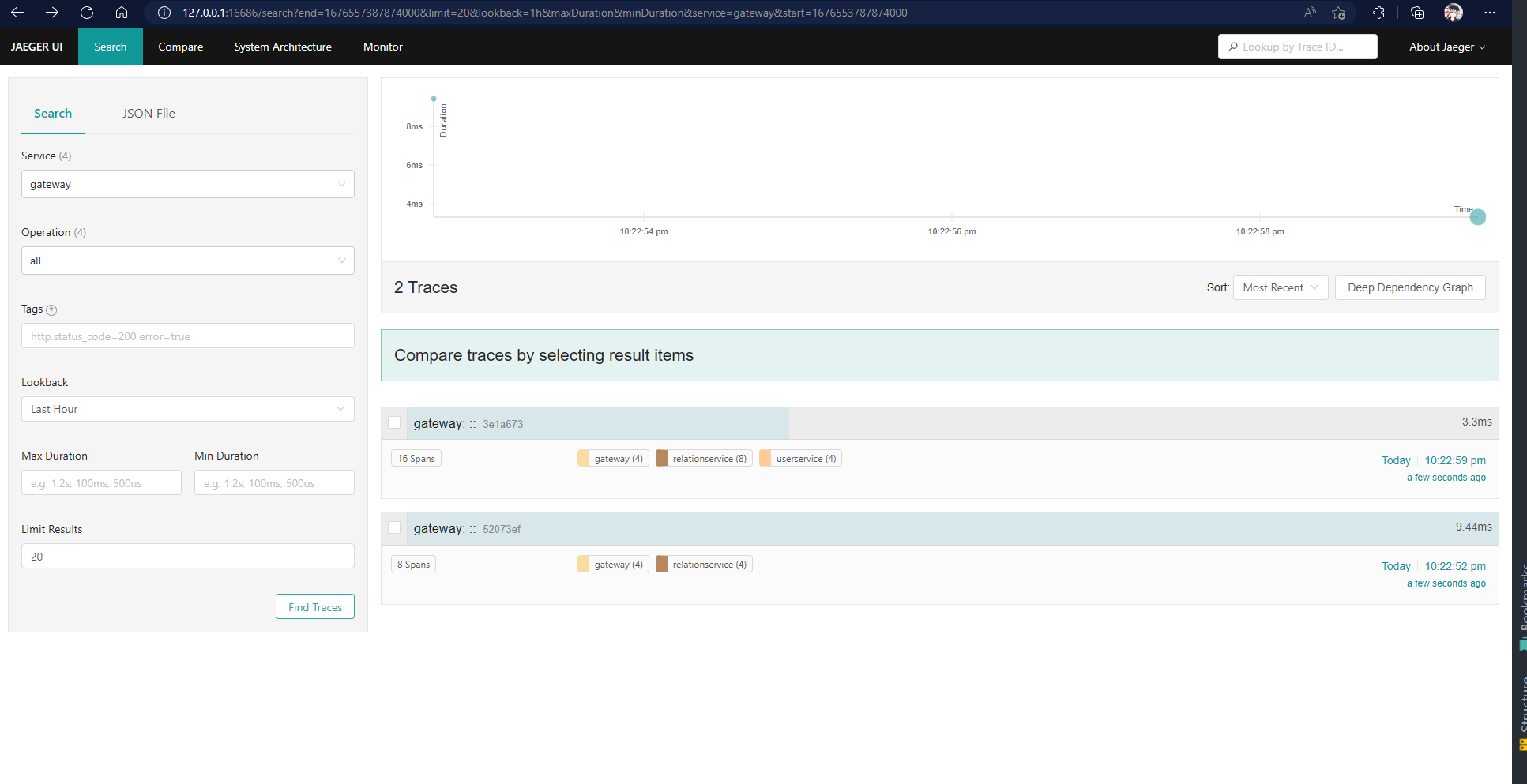Click gateway (4) tag in trace 52073ef
Screen dimensions: 1527x784
click(613, 564)
